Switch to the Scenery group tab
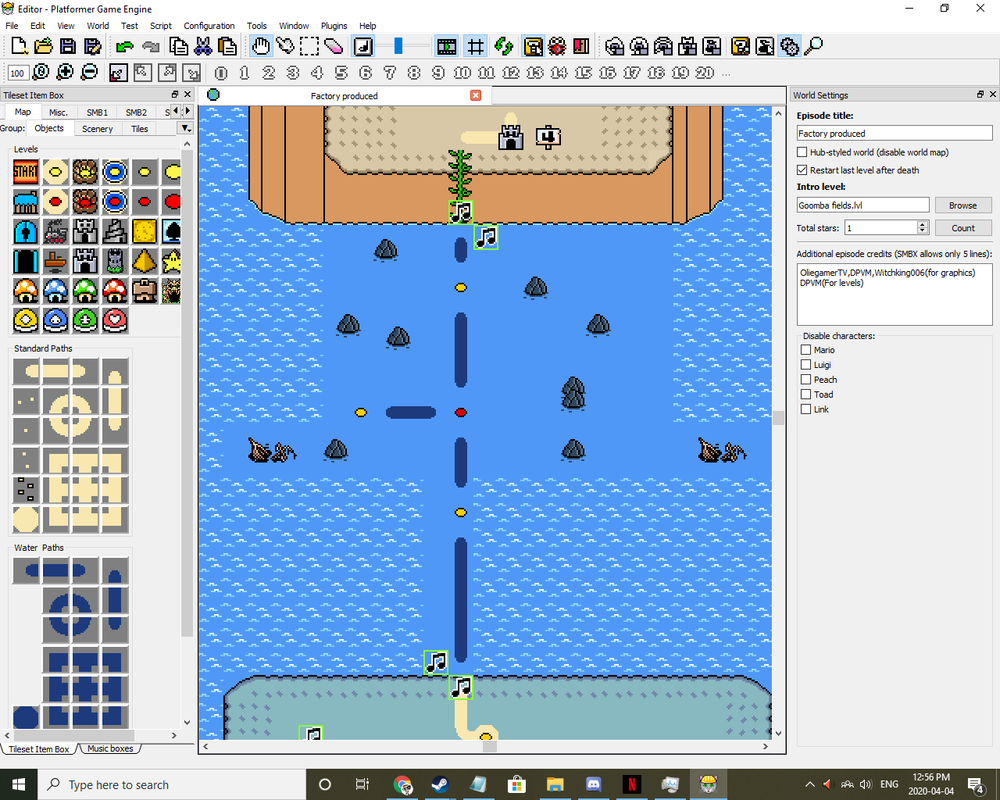The image size is (1000, 800). pyautogui.click(x=97, y=128)
